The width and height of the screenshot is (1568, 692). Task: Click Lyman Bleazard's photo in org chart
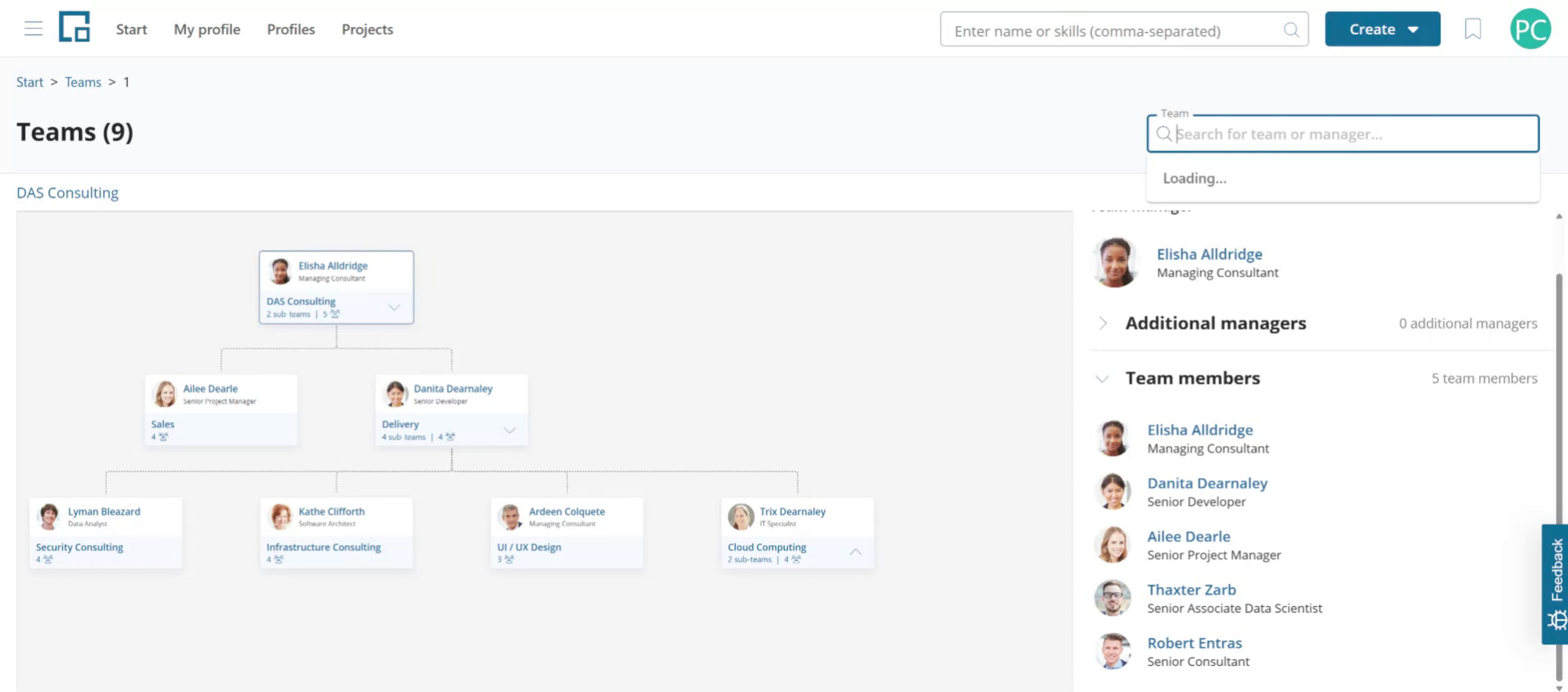[x=49, y=517]
